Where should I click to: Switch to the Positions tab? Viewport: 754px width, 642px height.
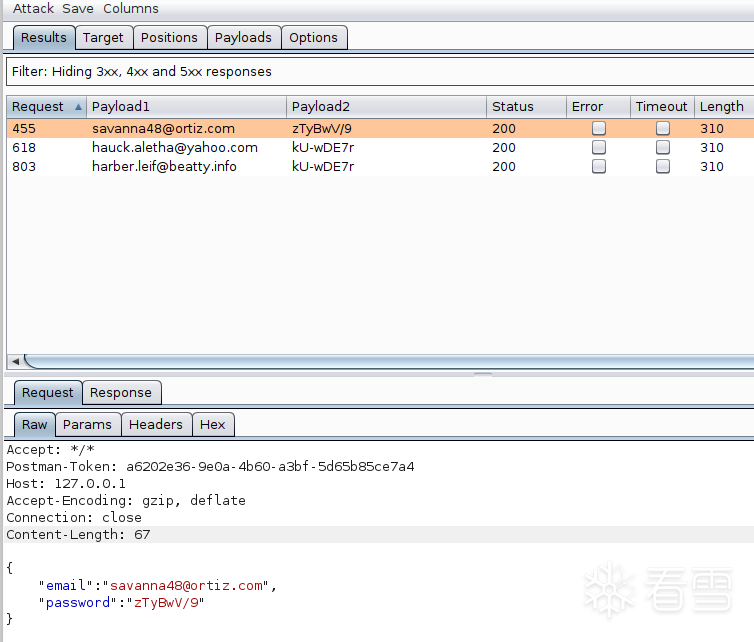169,38
